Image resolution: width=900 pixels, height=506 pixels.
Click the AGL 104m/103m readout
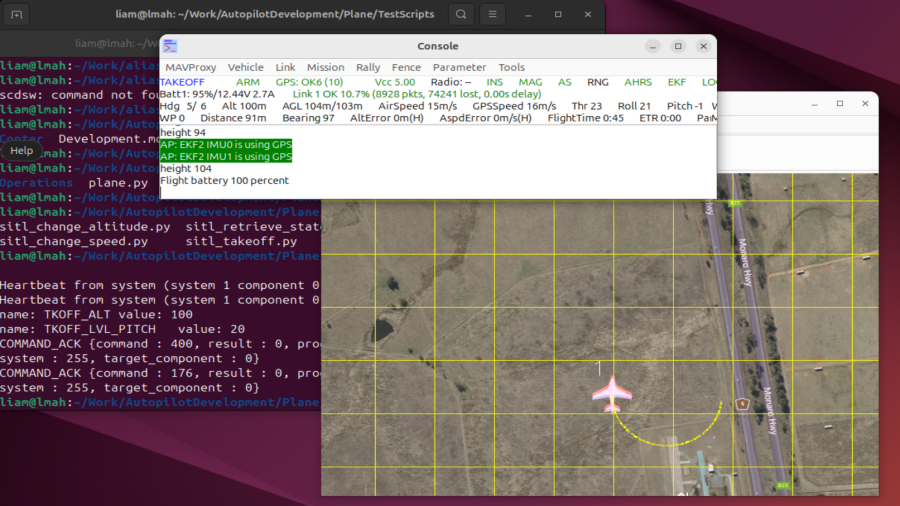[322, 106]
